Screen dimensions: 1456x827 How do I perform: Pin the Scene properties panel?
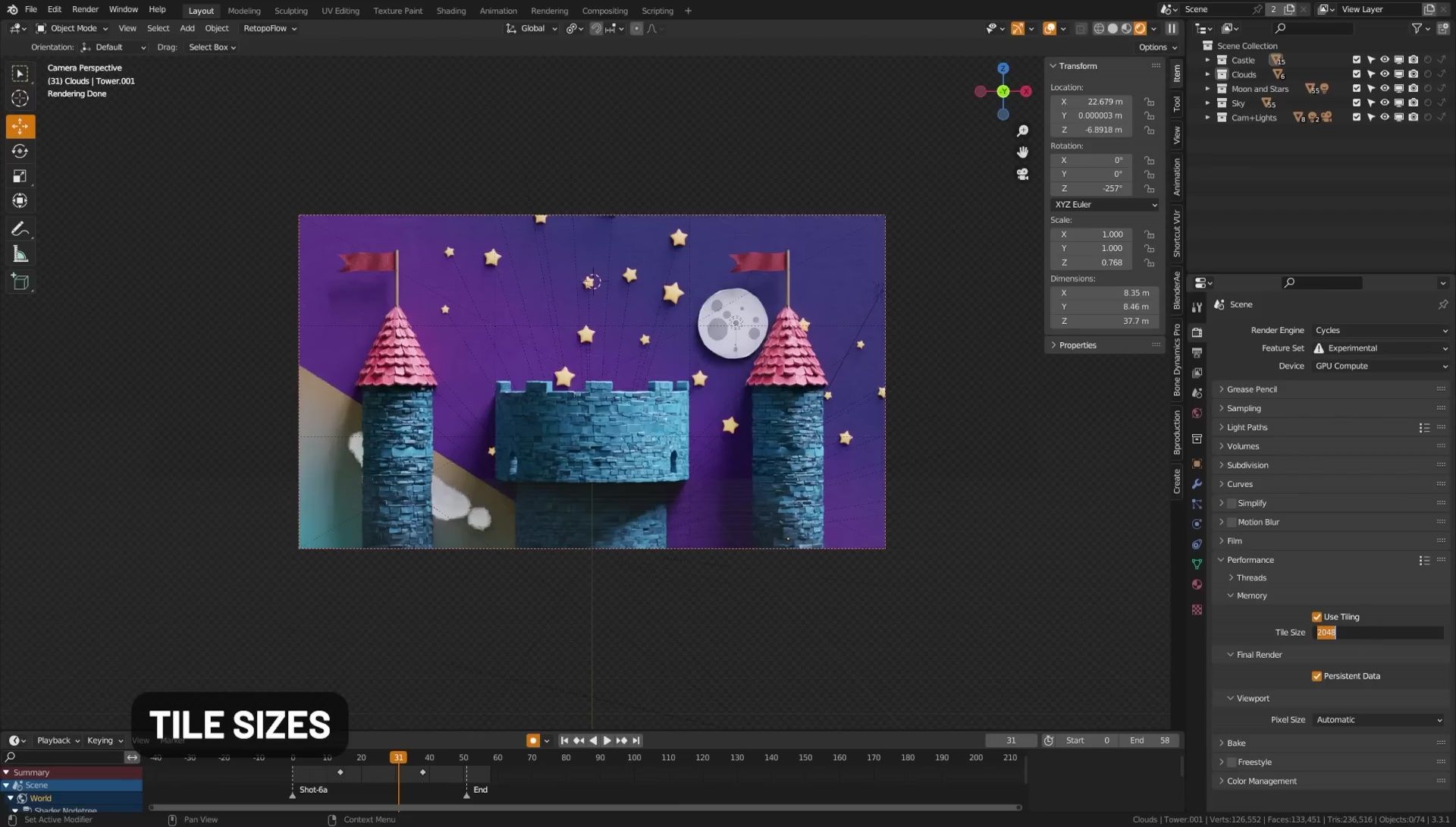point(1443,305)
